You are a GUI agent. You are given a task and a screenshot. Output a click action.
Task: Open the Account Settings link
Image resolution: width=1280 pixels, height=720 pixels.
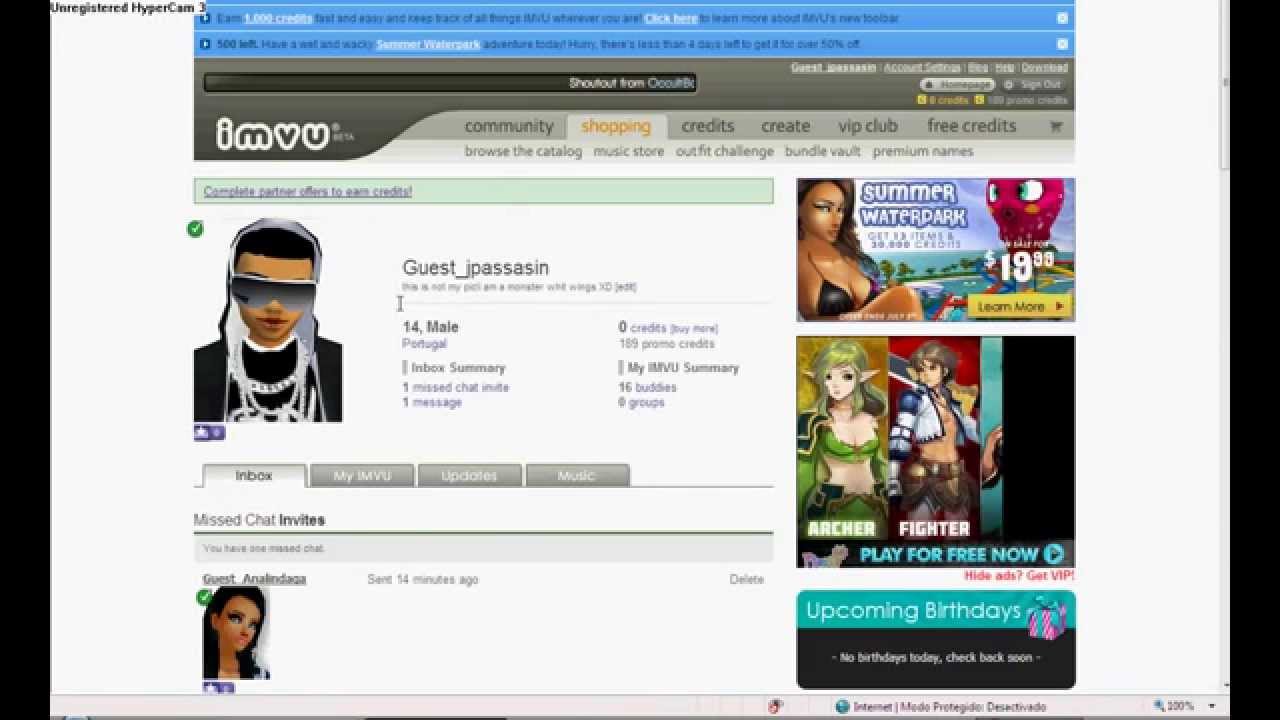[x=922, y=67]
